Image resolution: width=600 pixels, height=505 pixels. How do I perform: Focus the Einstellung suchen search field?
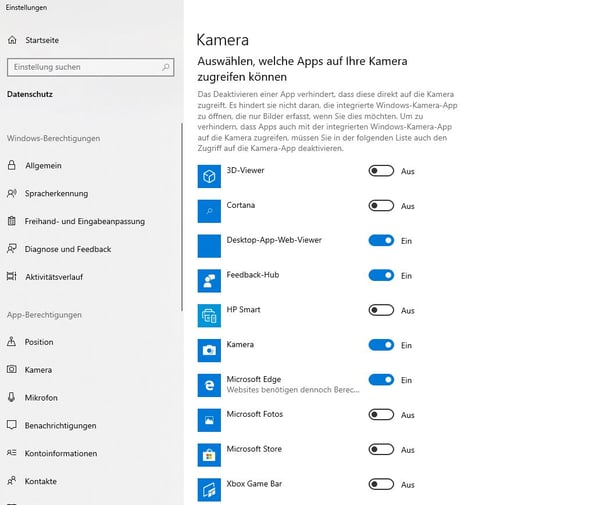point(90,67)
